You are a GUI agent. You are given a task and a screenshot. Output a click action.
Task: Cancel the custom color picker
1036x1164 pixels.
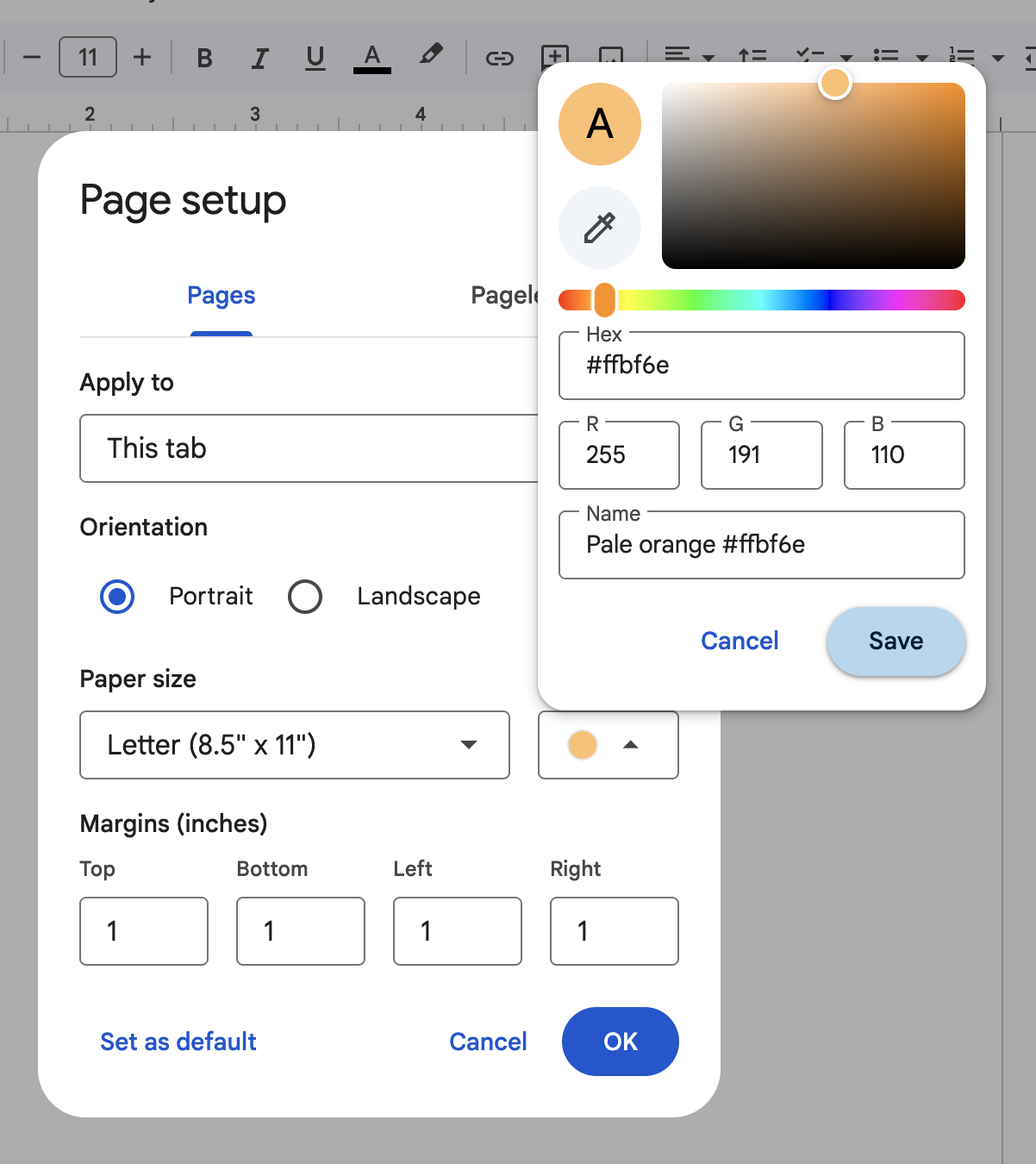(x=740, y=641)
